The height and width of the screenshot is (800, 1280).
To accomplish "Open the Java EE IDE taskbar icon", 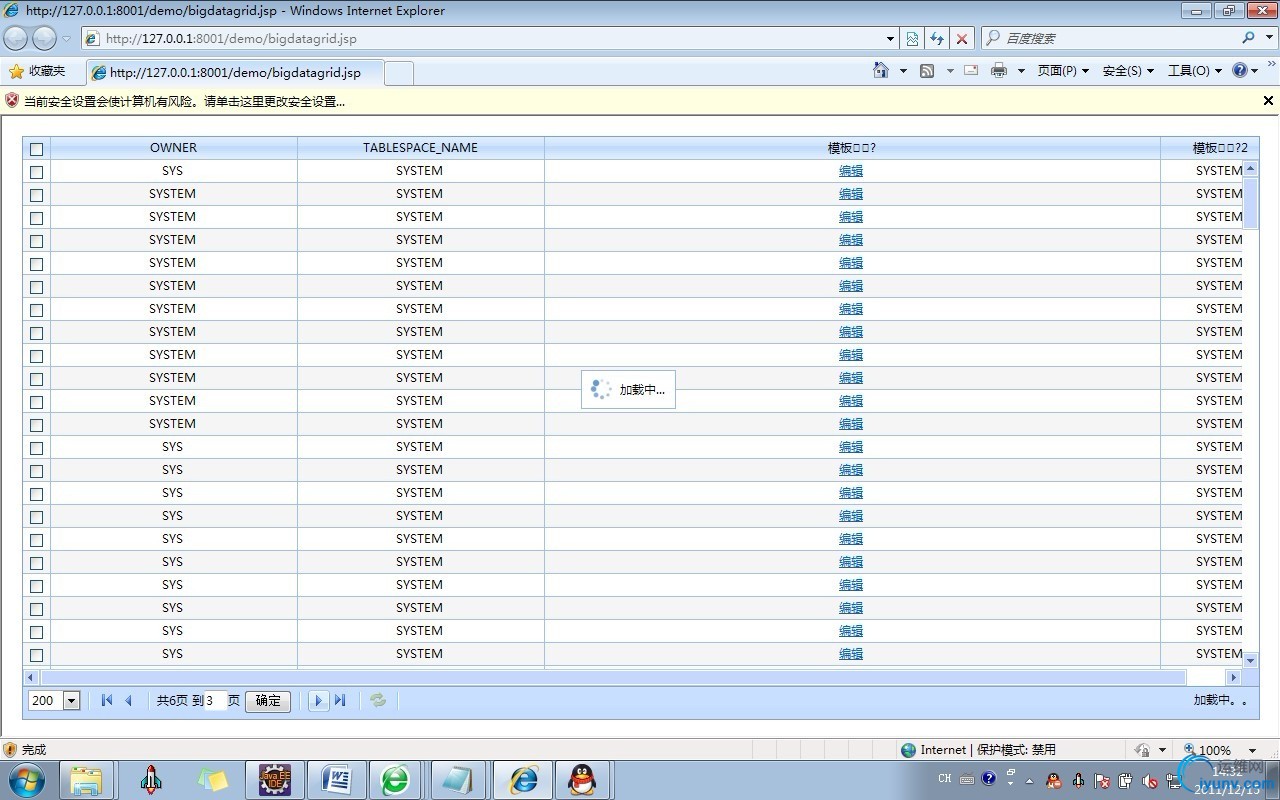I will (x=274, y=779).
